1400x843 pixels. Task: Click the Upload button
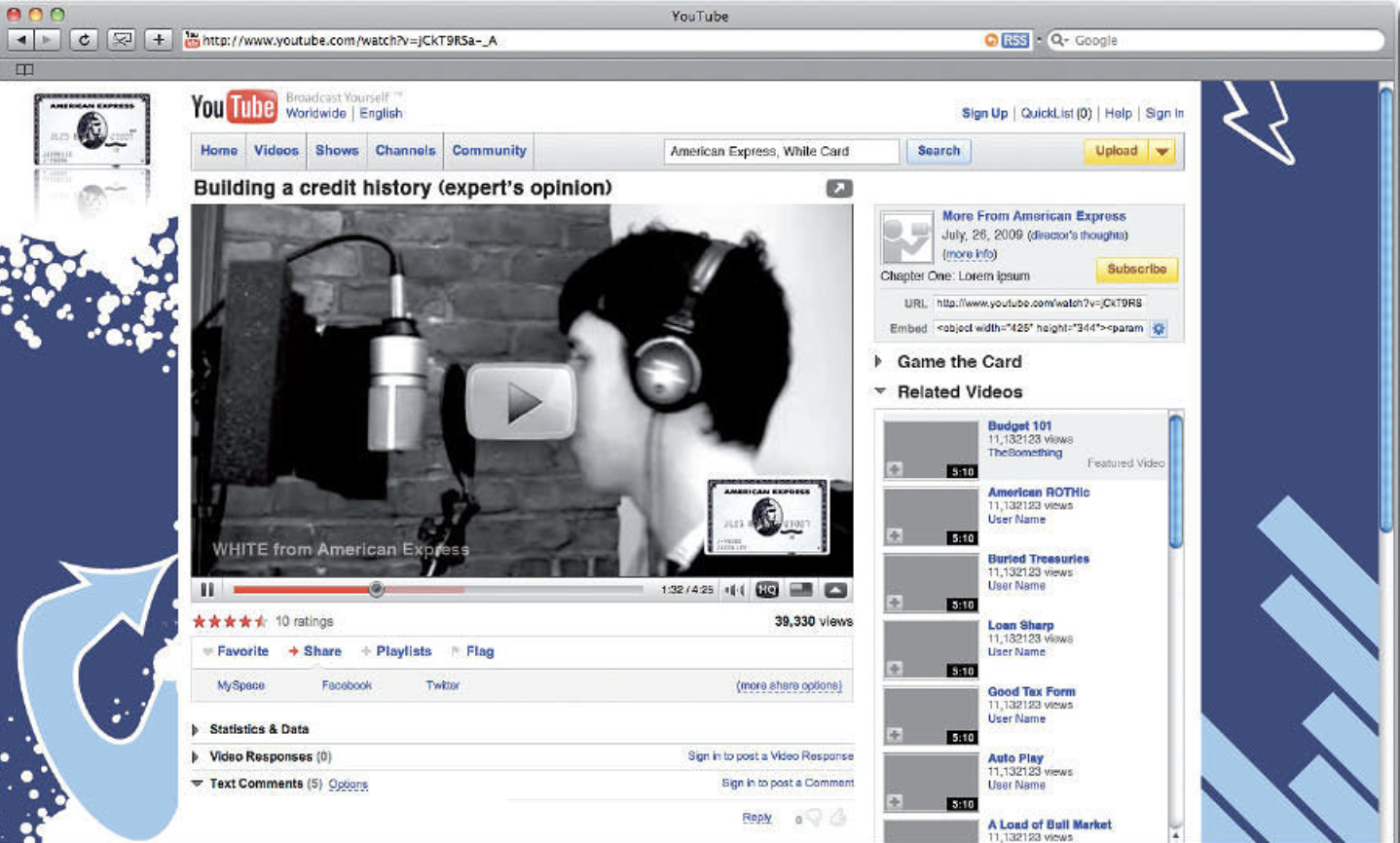pyautogui.click(x=1117, y=151)
